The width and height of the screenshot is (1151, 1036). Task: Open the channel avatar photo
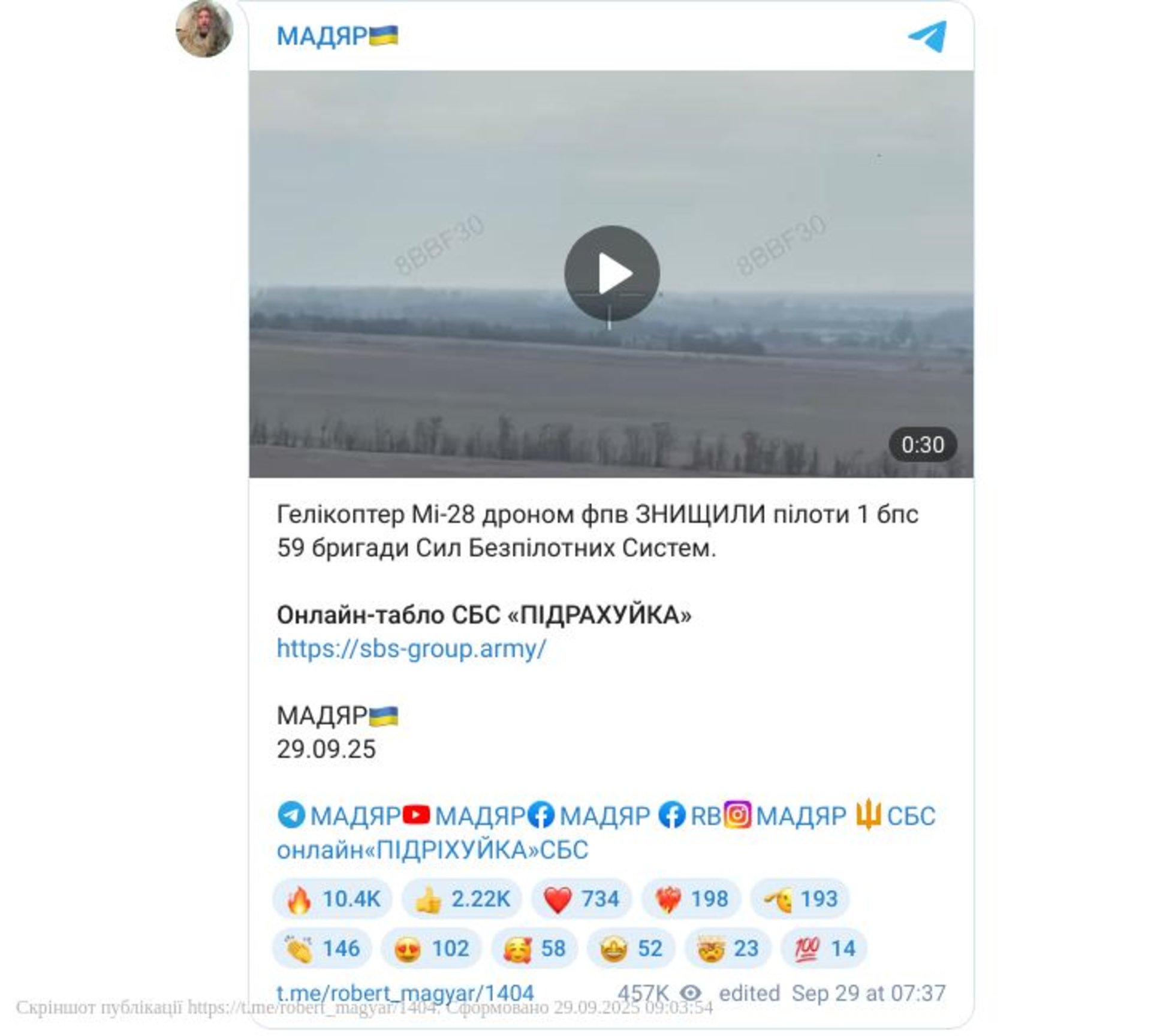(204, 28)
